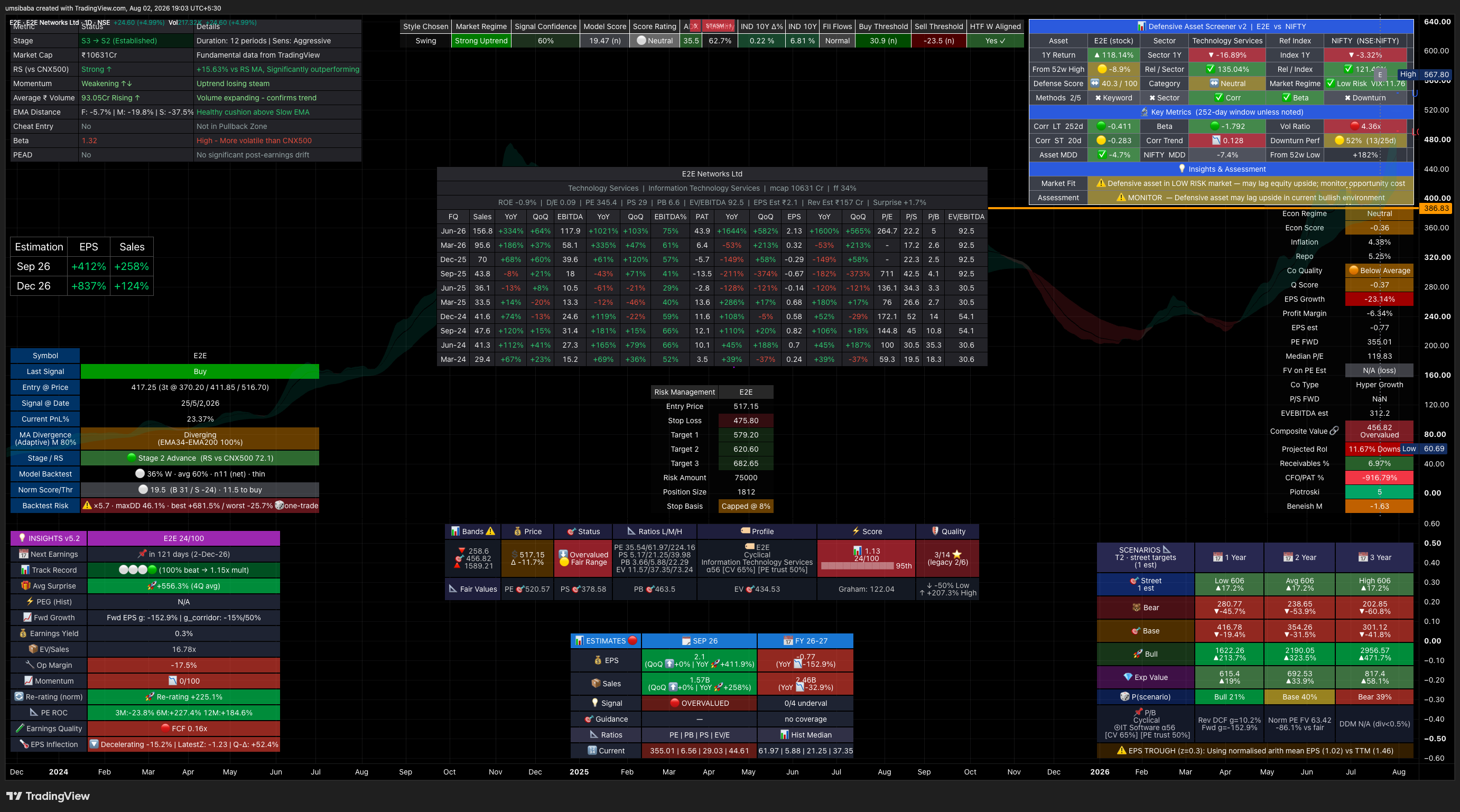The width and height of the screenshot is (1460, 812).
Task: Select the money bag icon beside Earnings Yield
Action: pyautogui.click(x=23, y=633)
